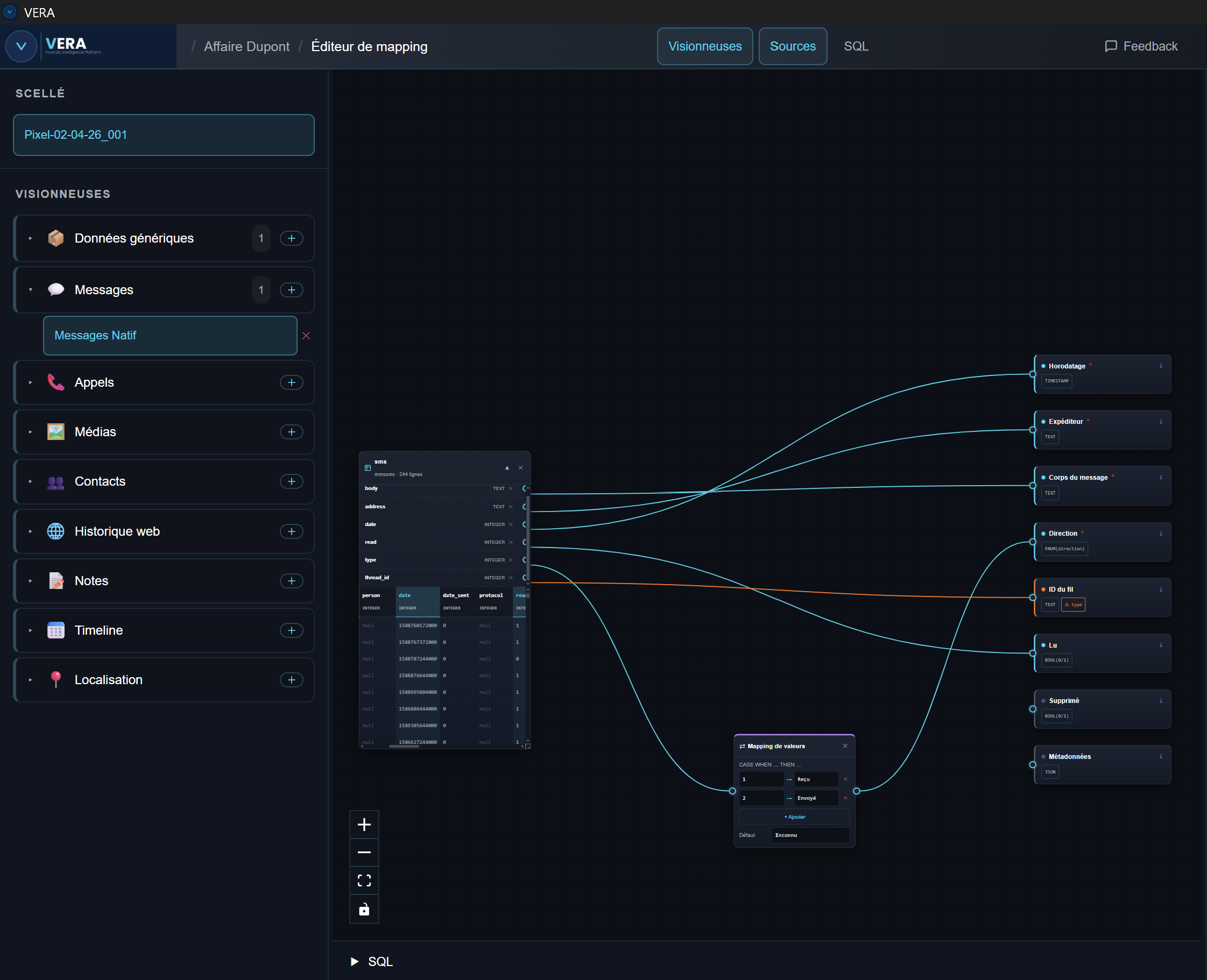Add a Médias viewer with plus button
Viewport: 1207px width, 980px height.
click(x=292, y=432)
